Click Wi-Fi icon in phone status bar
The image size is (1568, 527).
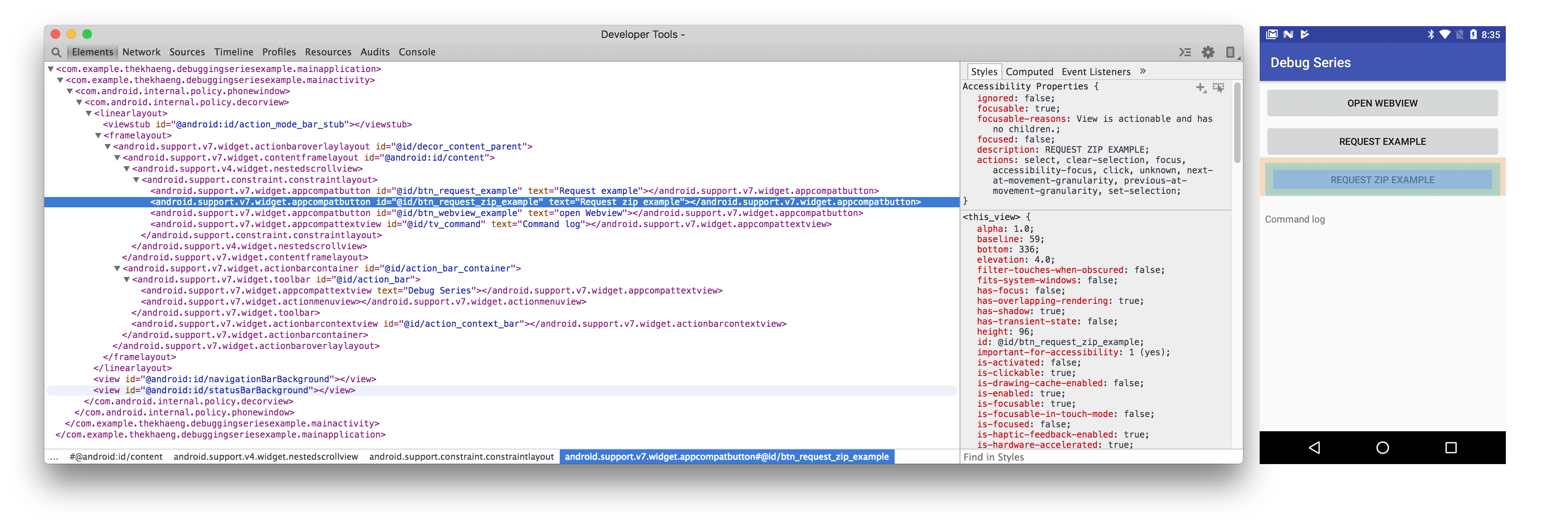[x=1445, y=35]
